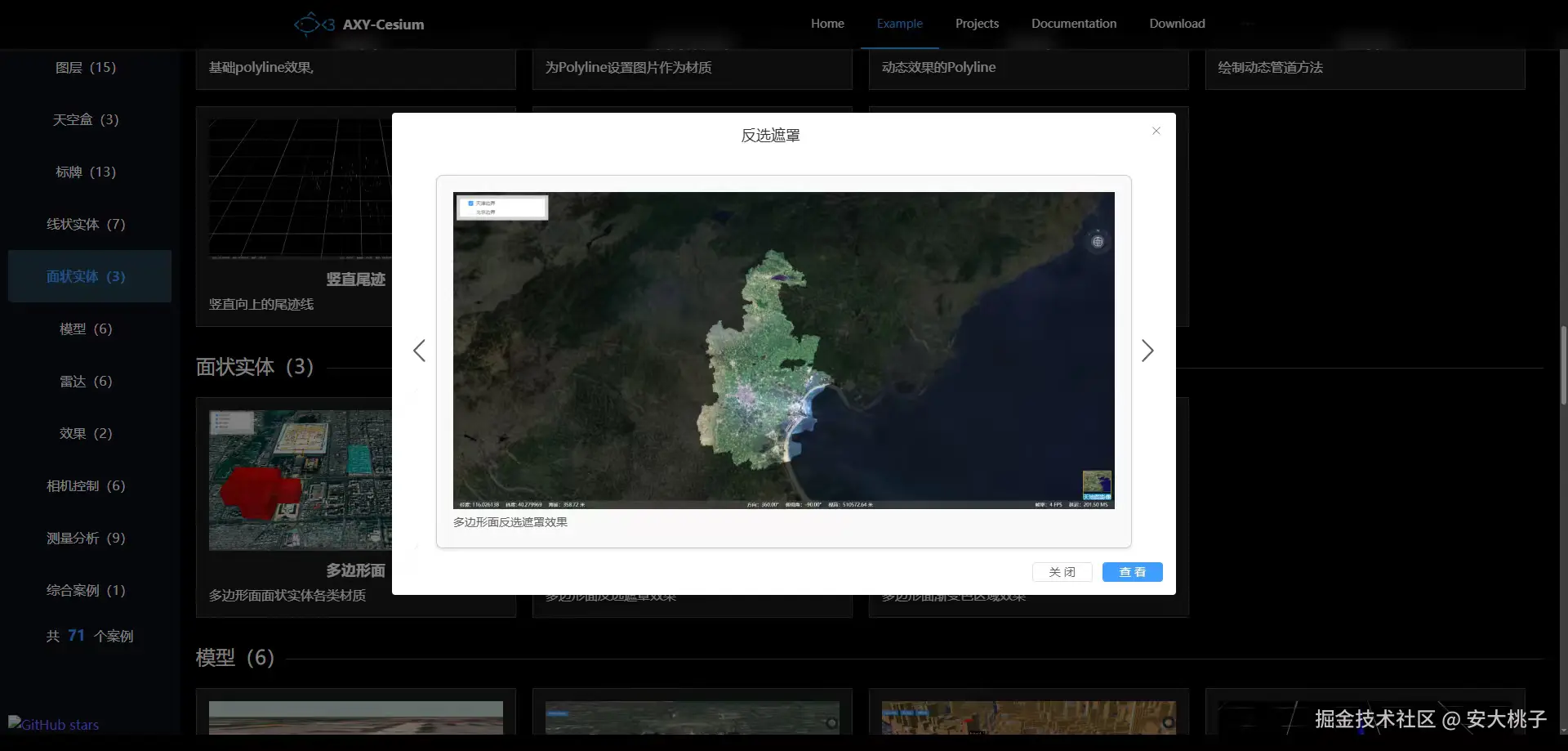Open the Home menu item

point(826,24)
